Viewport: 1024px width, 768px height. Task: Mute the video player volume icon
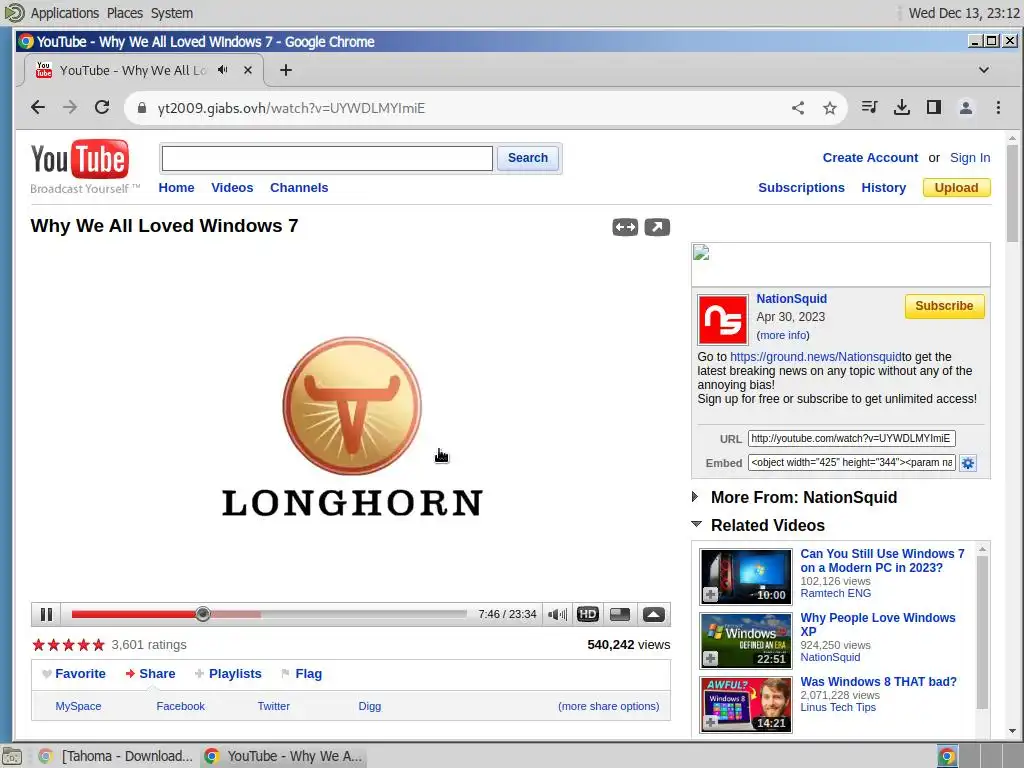coord(557,615)
